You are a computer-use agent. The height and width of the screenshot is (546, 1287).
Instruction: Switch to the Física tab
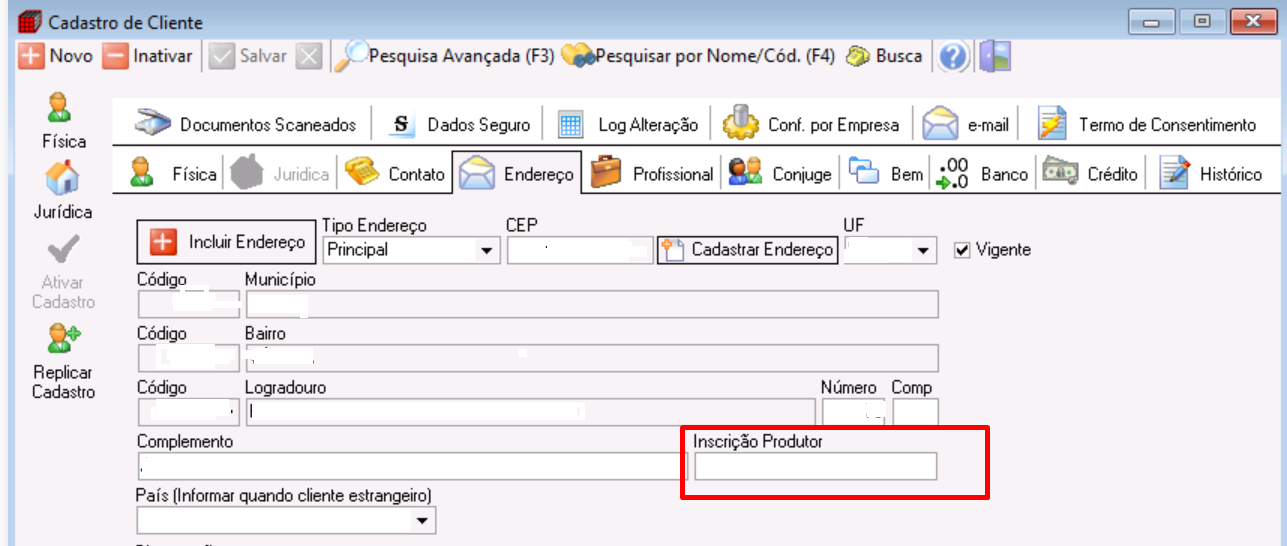[x=172, y=174]
